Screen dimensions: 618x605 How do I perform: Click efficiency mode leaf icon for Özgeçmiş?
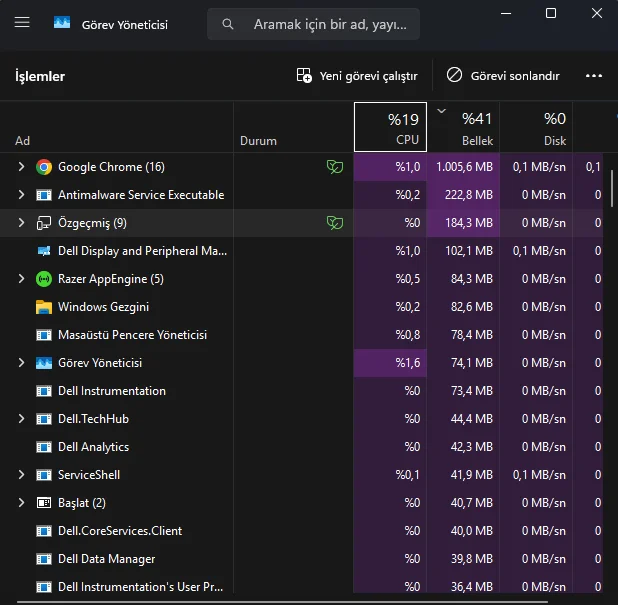334,223
